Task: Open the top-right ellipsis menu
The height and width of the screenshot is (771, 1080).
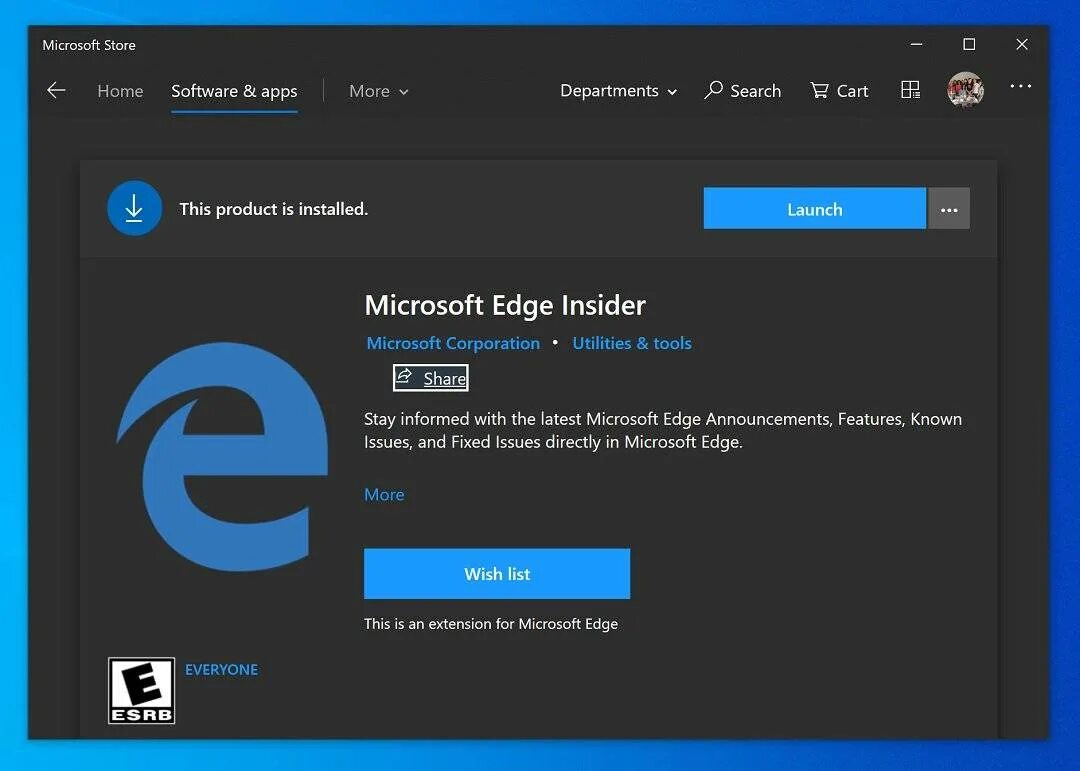Action: [1020, 86]
